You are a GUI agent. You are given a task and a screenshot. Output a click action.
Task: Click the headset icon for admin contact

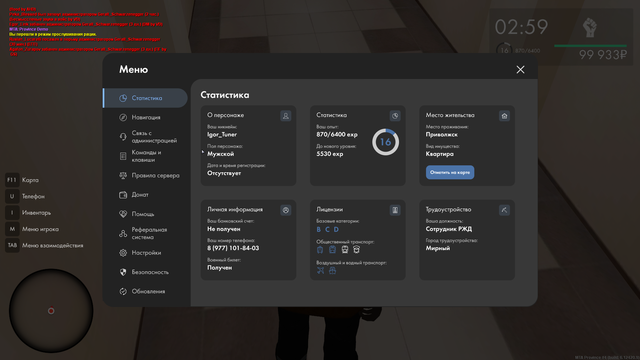click(123, 137)
